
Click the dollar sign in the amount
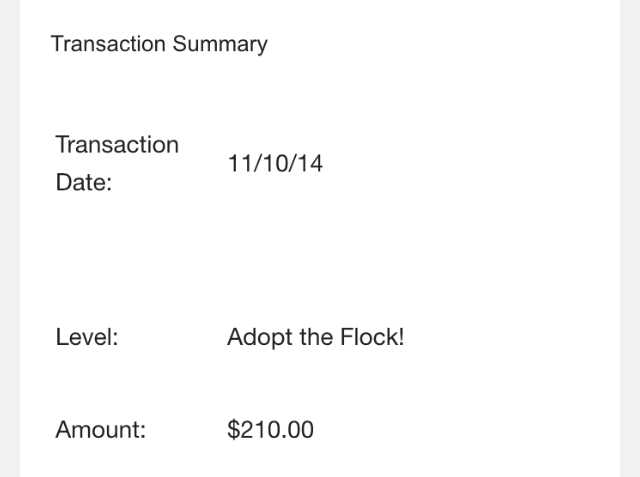(233, 430)
